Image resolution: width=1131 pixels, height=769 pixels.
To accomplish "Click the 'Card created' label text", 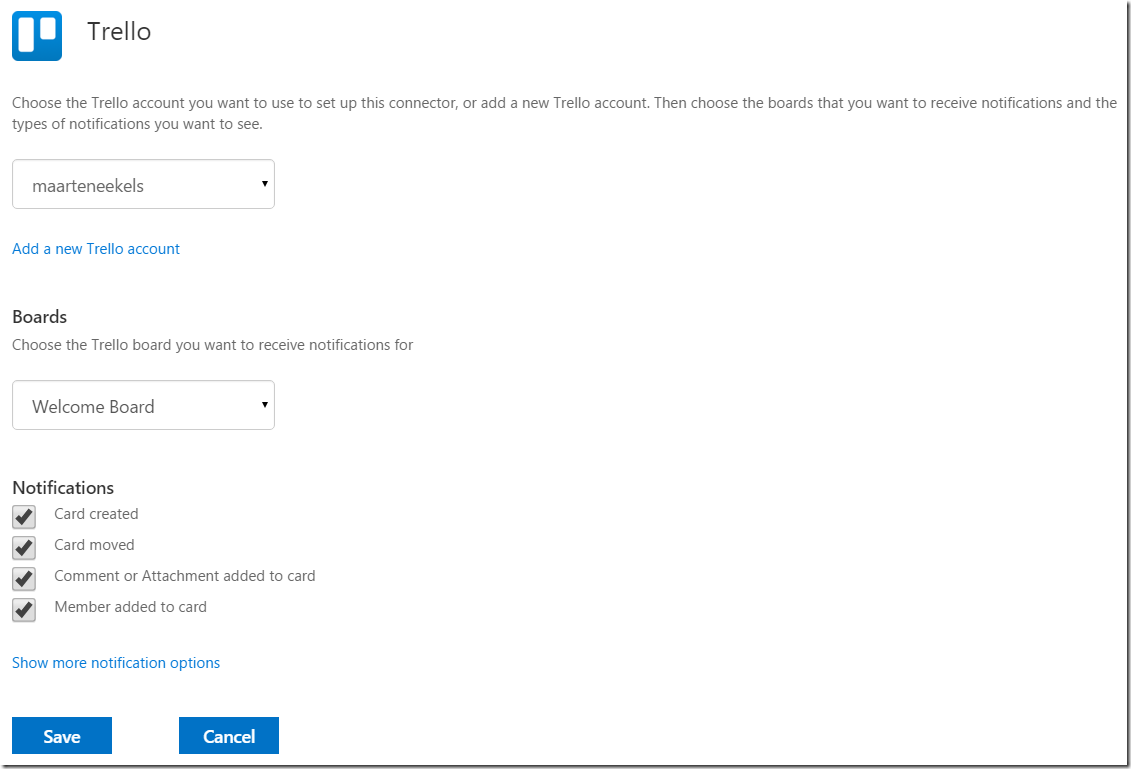I will coord(96,514).
